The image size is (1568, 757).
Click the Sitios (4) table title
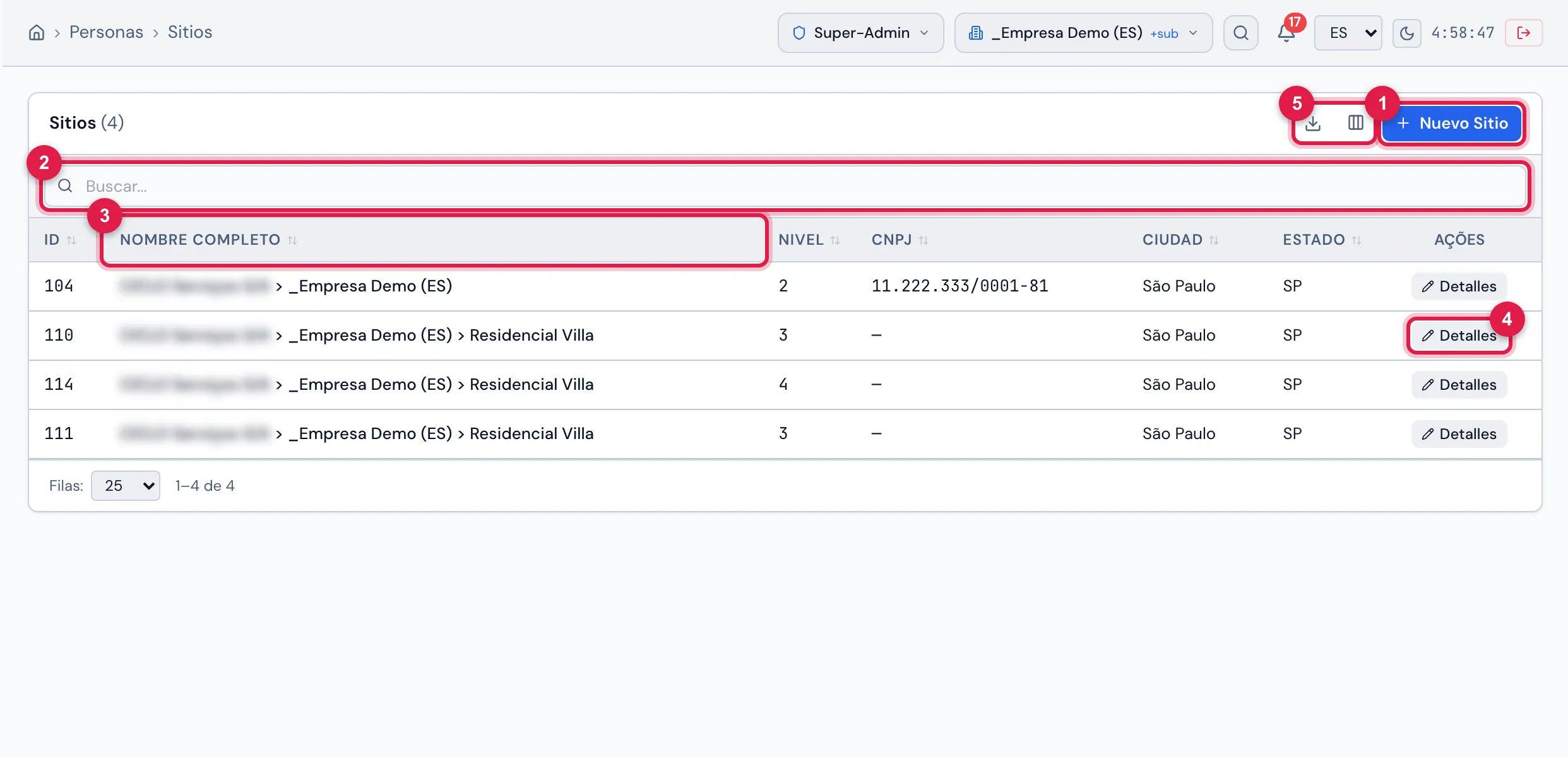pyautogui.click(x=86, y=122)
